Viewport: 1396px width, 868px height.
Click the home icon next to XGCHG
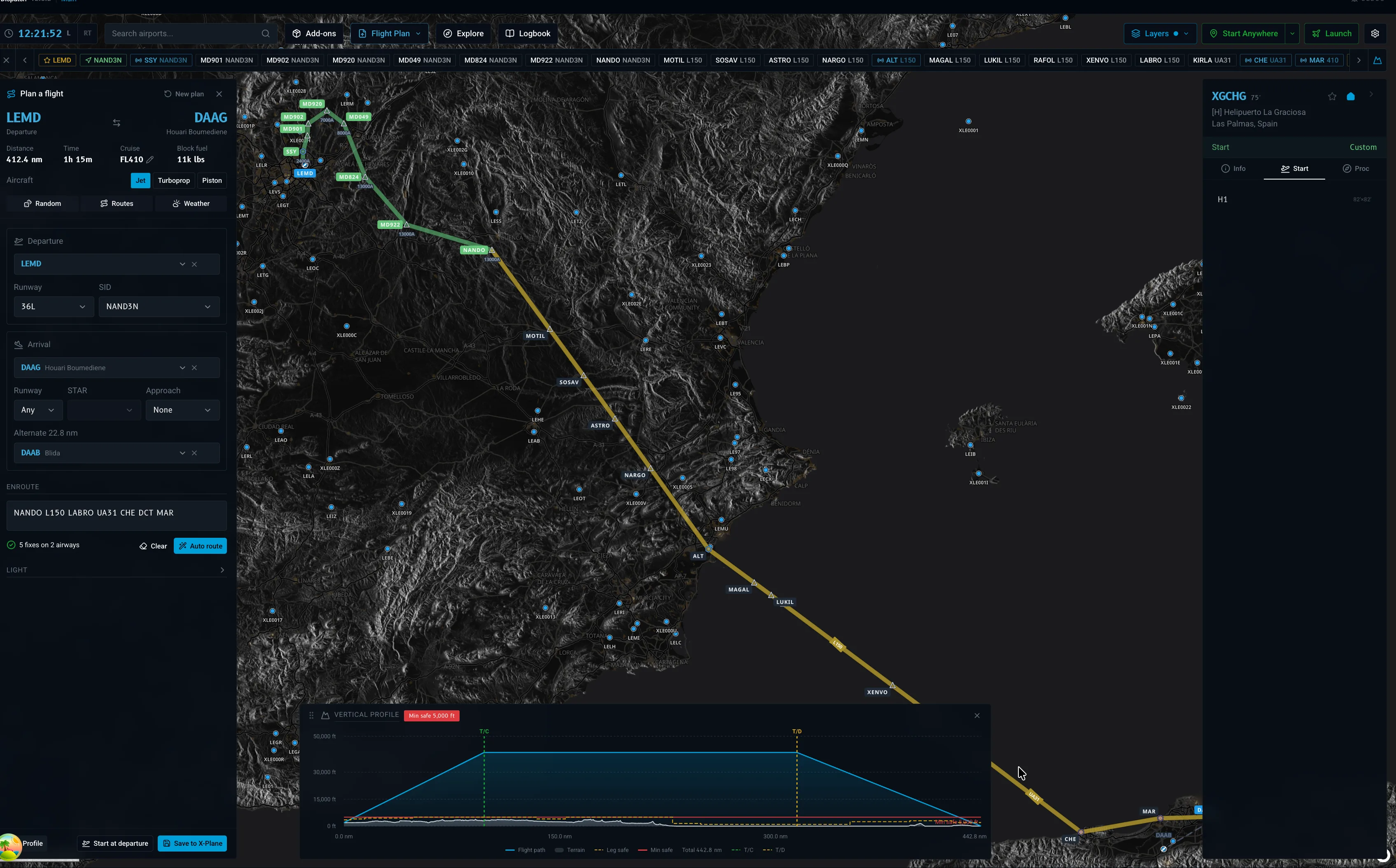(x=1350, y=96)
